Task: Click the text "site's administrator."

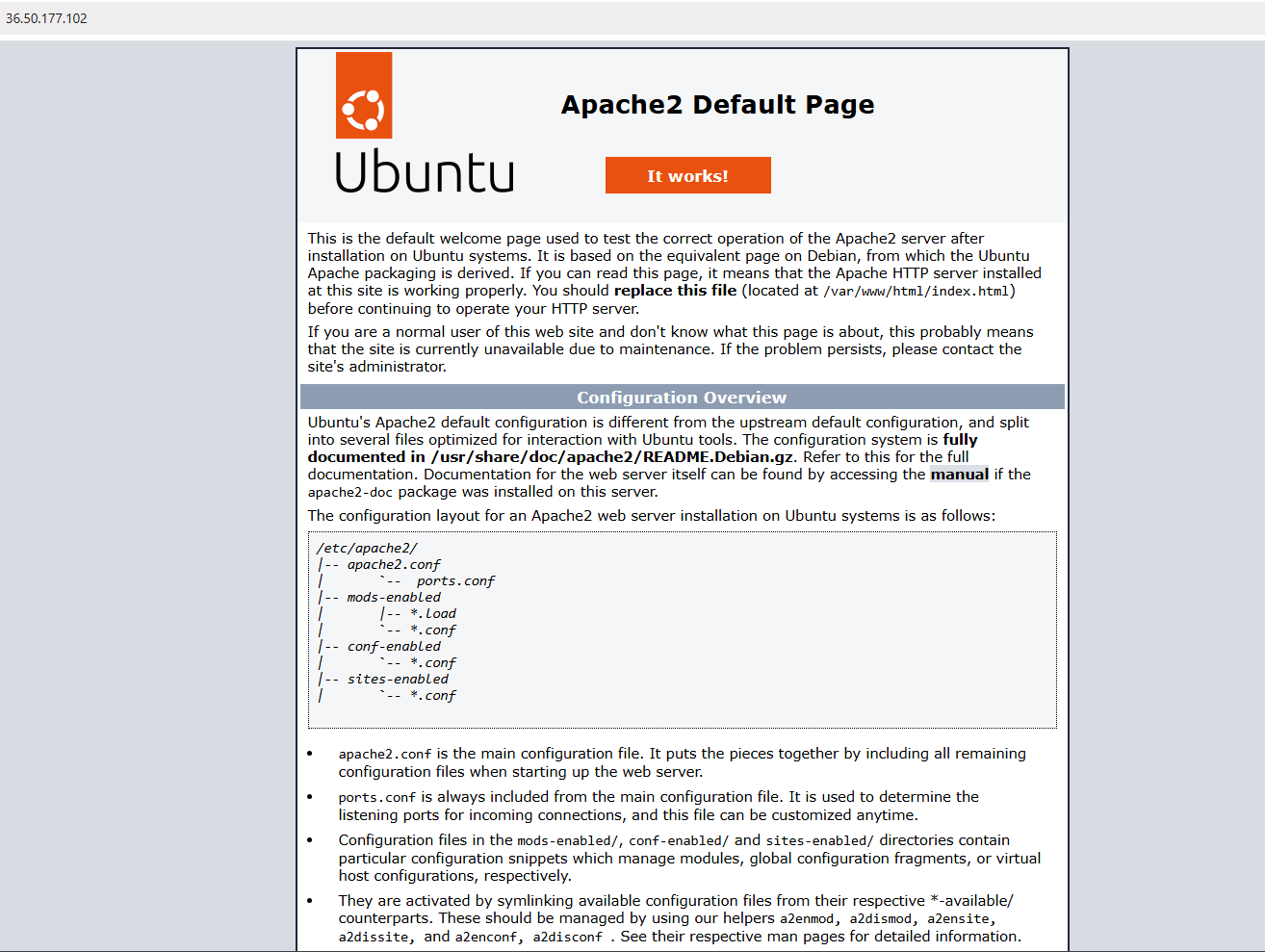Action: pyautogui.click(x=377, y=367)
